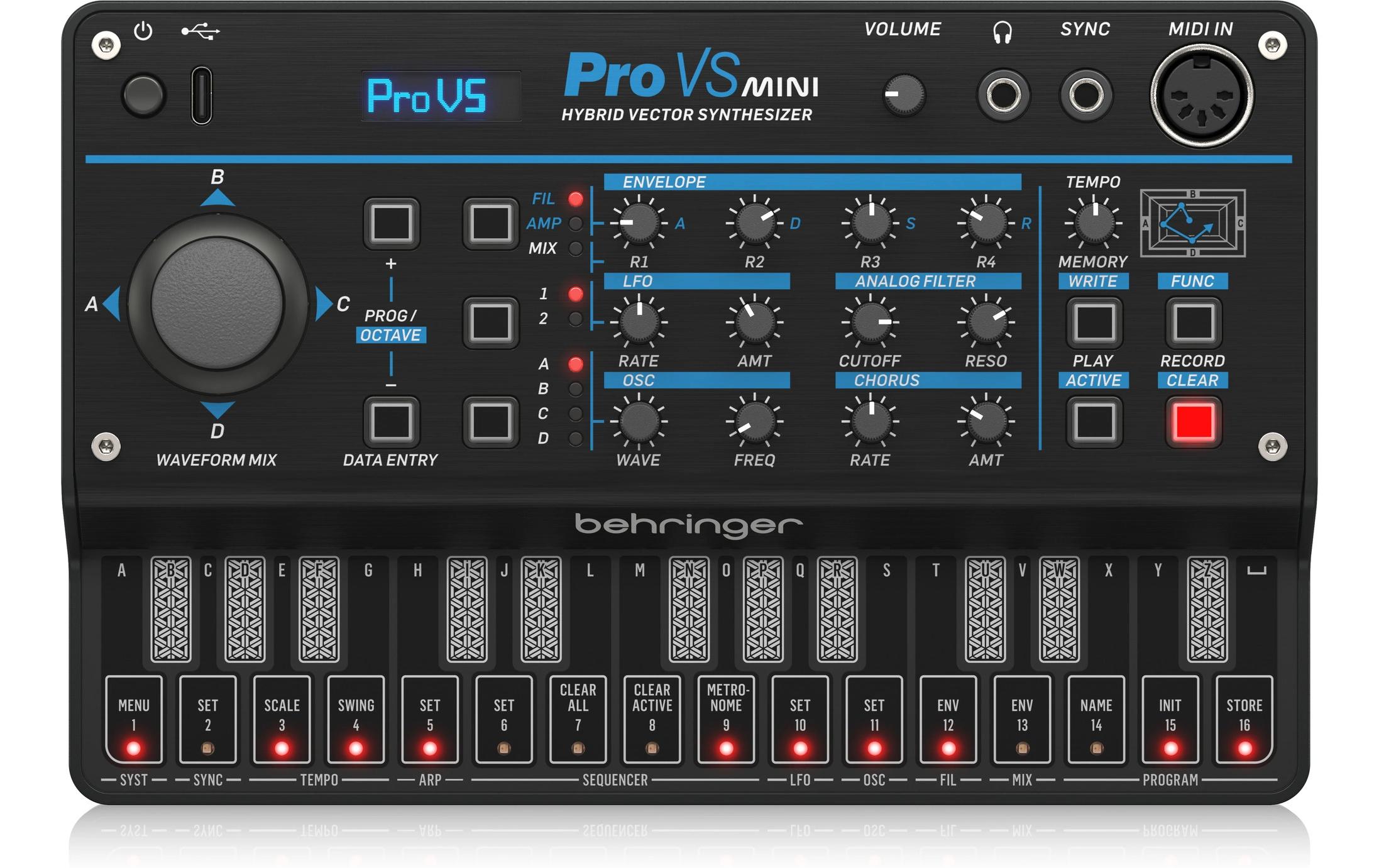Screen dimensions: 1379x868
Task: Click the MIDI IN DIN socket
Action: click(1201, 96)
